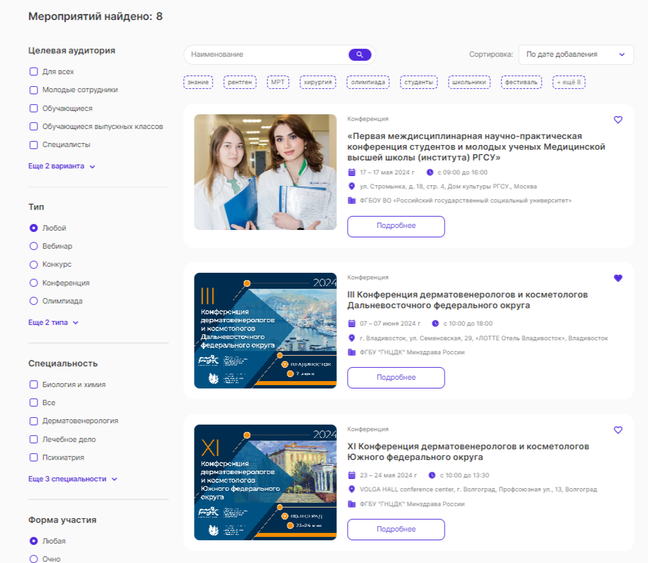
Task: Click calendar icon next to 23 – 24 мая 2024
Action: click(x=351, y=475)
